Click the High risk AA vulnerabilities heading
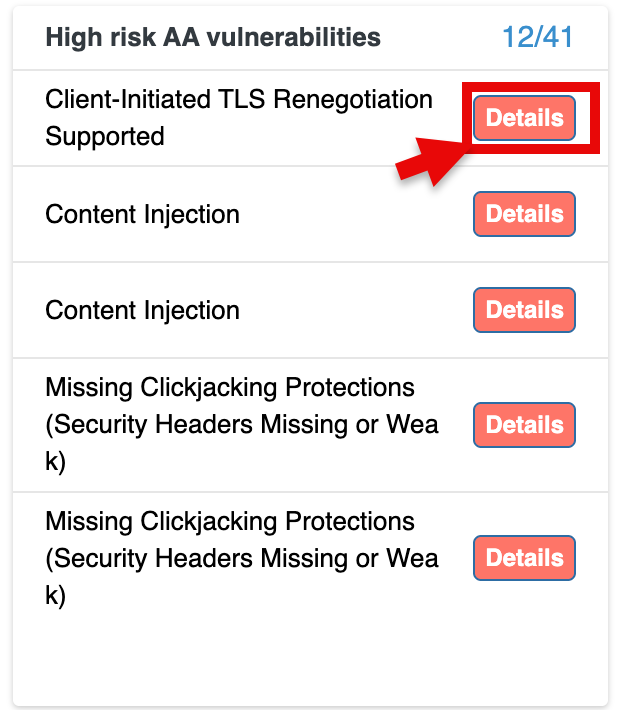Viewport: 620px width, 710px height. 213,38
